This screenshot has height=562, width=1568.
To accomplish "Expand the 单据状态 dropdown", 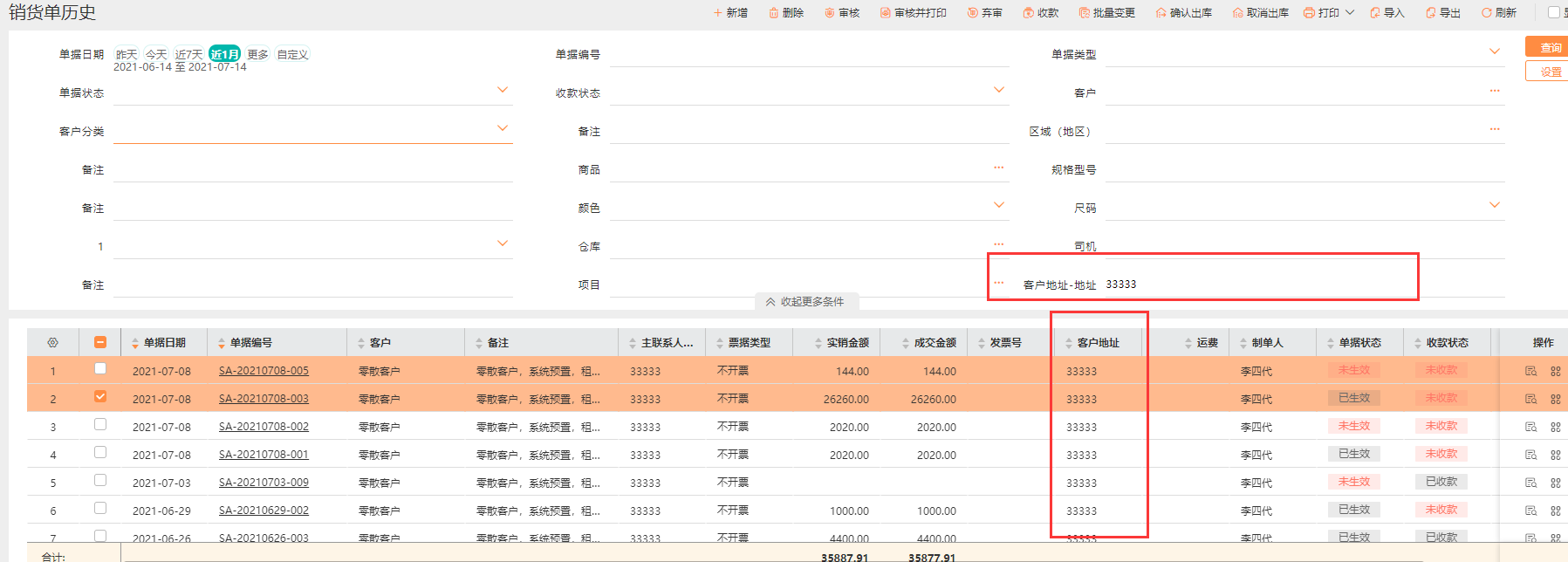I will 502,91.
